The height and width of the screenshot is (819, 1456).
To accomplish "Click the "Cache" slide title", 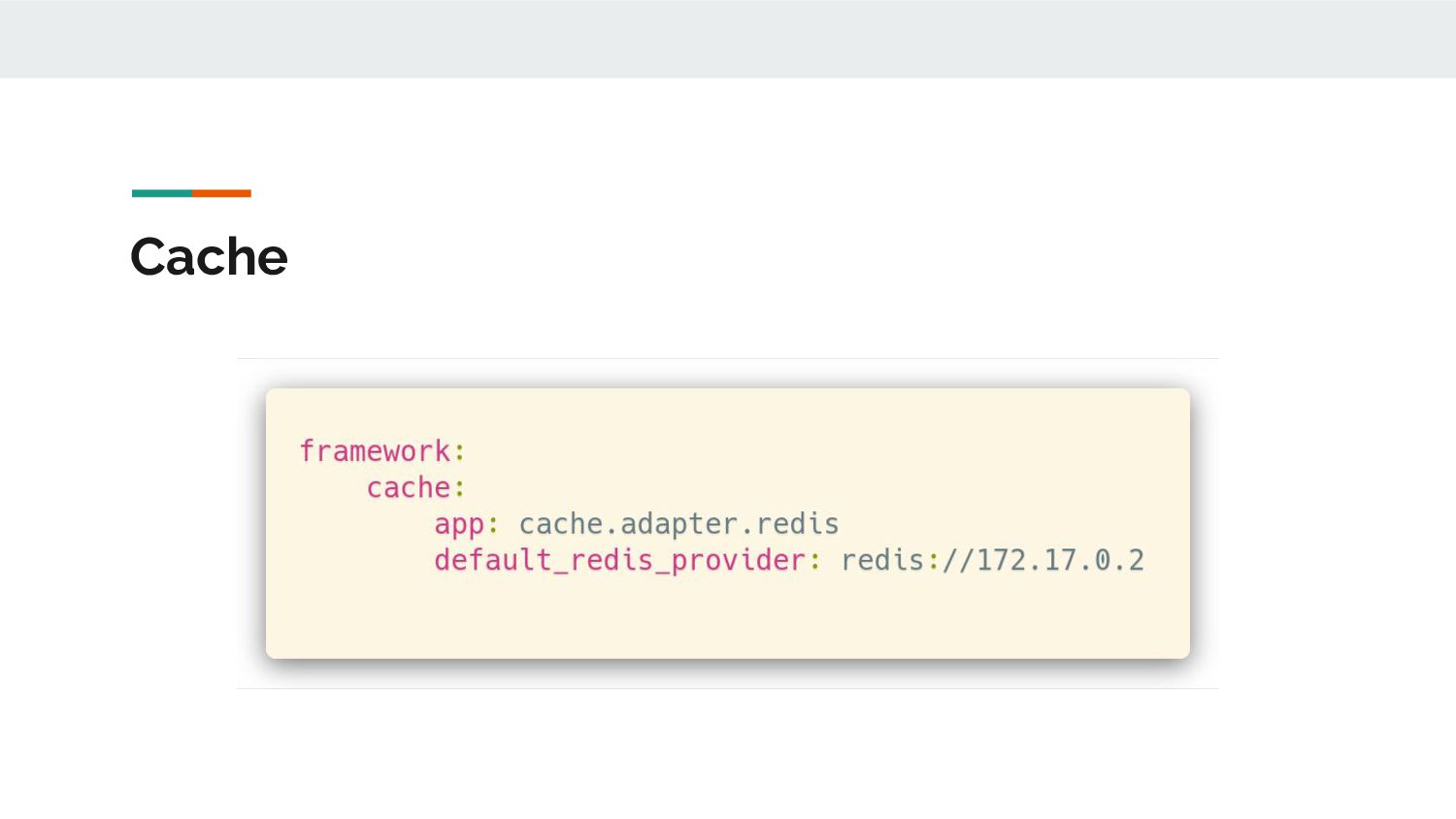I will (x=209, y=257).
